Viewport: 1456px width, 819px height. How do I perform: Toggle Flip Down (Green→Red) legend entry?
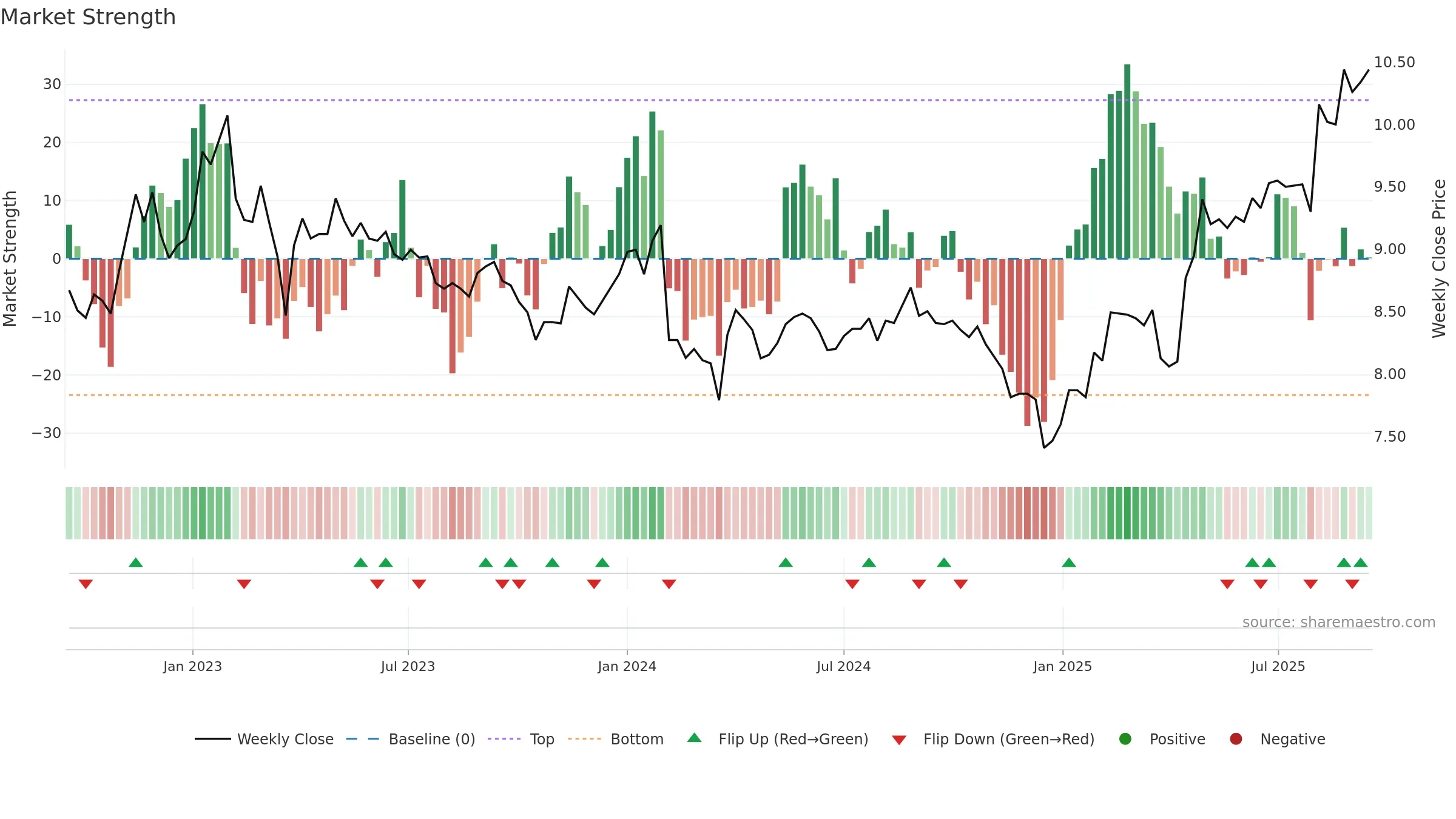point(993,739)
